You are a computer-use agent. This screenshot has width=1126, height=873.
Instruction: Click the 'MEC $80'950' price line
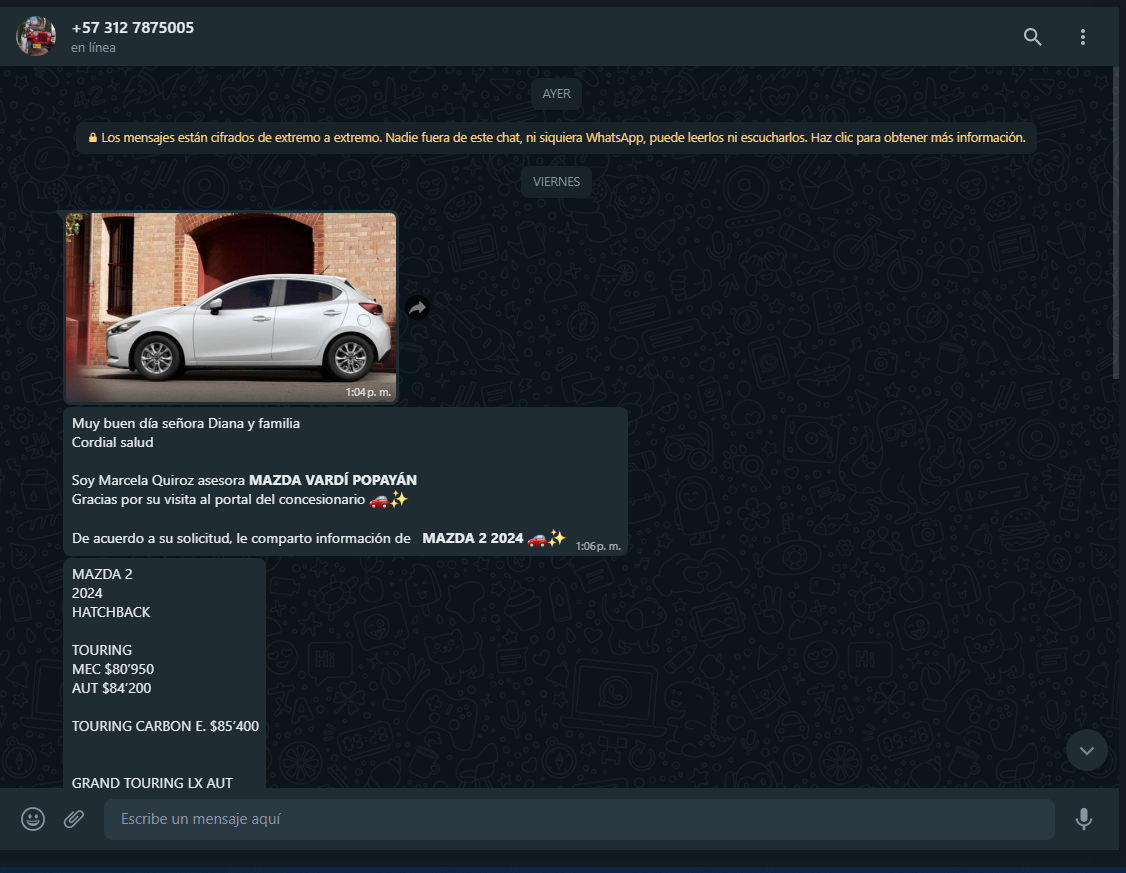(113, 669)
